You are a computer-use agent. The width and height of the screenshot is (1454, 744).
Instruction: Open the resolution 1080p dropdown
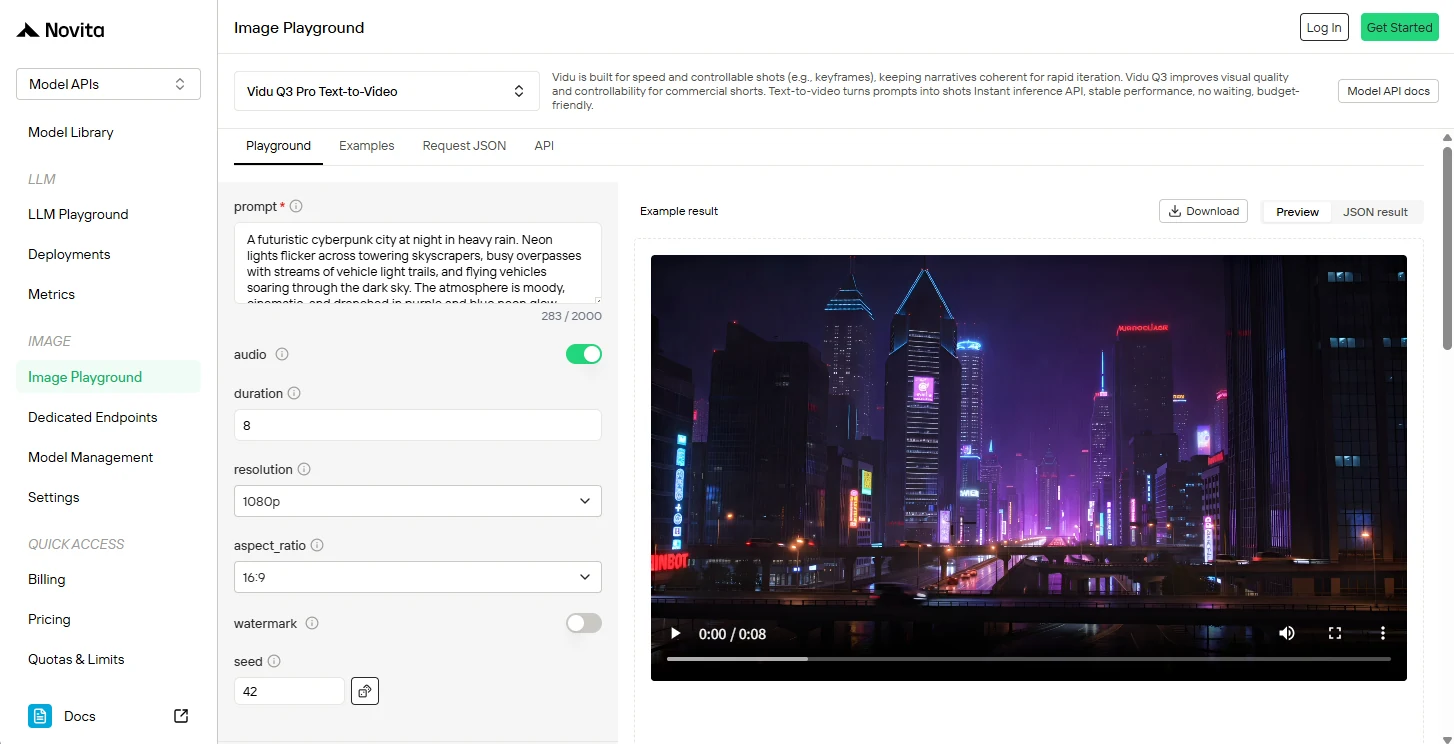(x=418, y=501)
